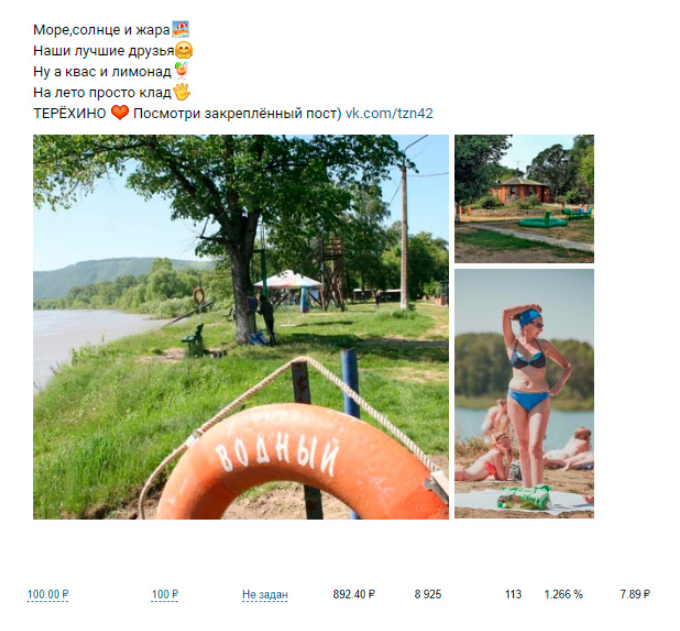Select the 8 925 impressions figure
Image resolution: width=680 pixels, height=631 pixels.
428,594
